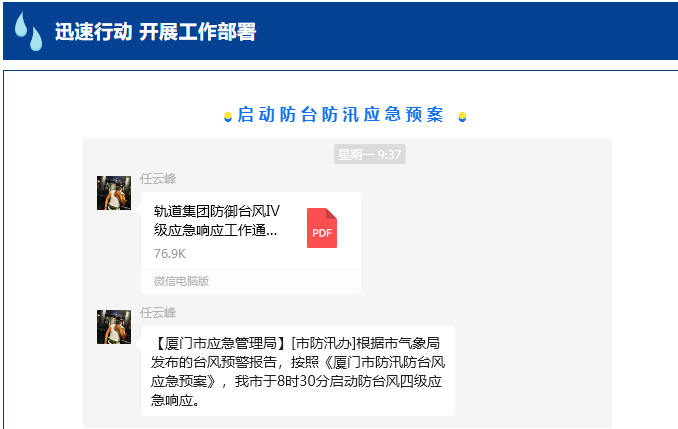Open the red PDF file icon
This screenshot has width=678, height=429.
[322, 228]
